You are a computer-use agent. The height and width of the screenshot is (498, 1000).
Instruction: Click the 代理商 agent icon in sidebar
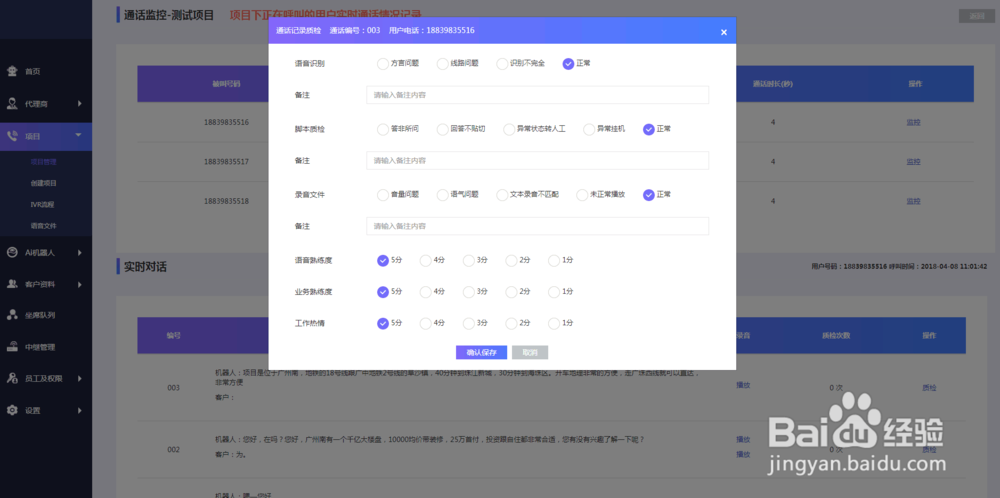point(12,103)
